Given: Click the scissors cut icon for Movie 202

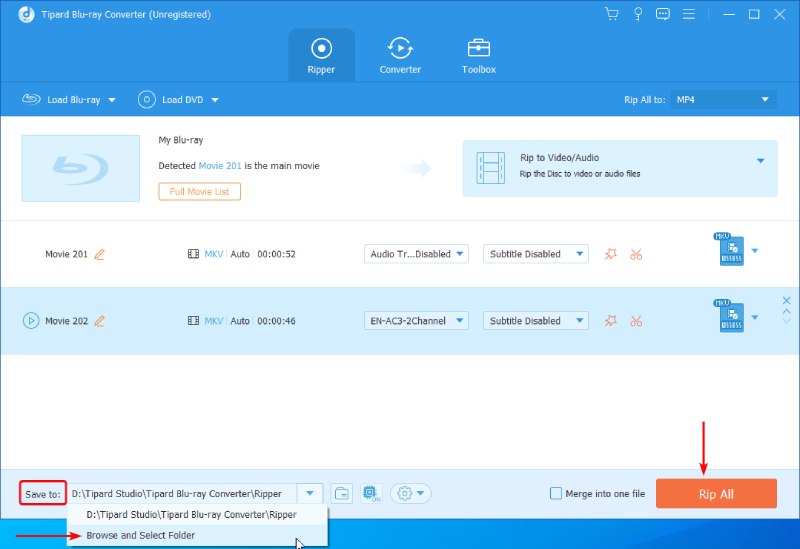Looking at the screenshot, I should (636, 321).
